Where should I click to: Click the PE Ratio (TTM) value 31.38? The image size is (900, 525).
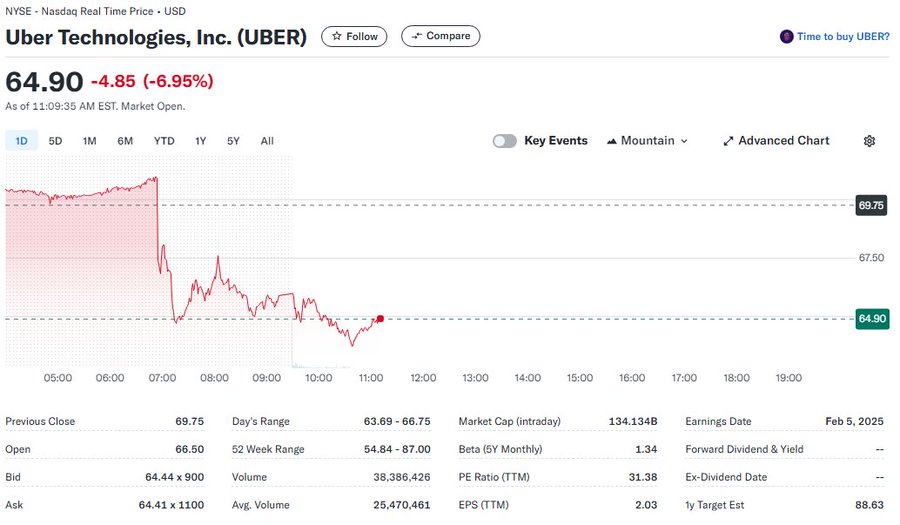tap(643, 477)
